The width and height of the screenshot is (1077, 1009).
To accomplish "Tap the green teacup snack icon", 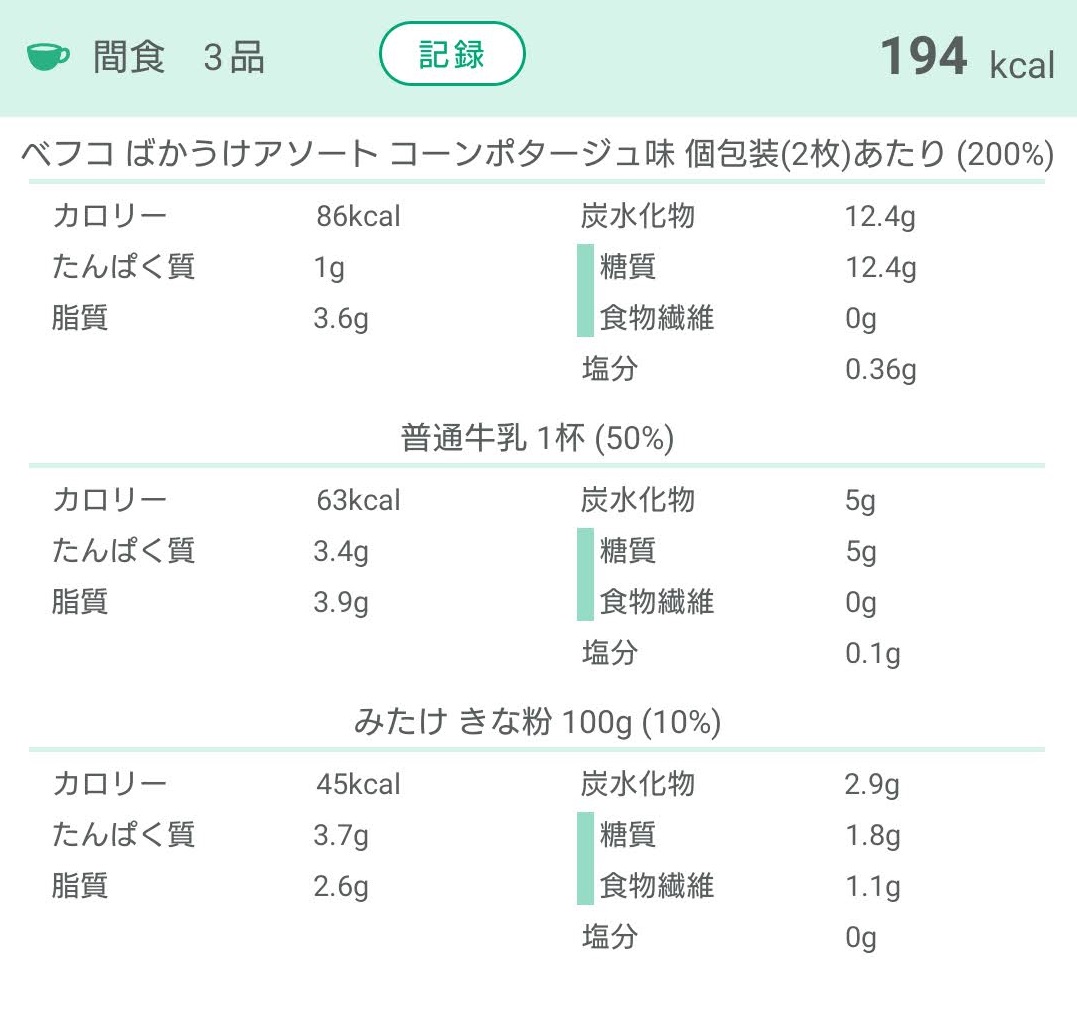I will coord(48,56).
